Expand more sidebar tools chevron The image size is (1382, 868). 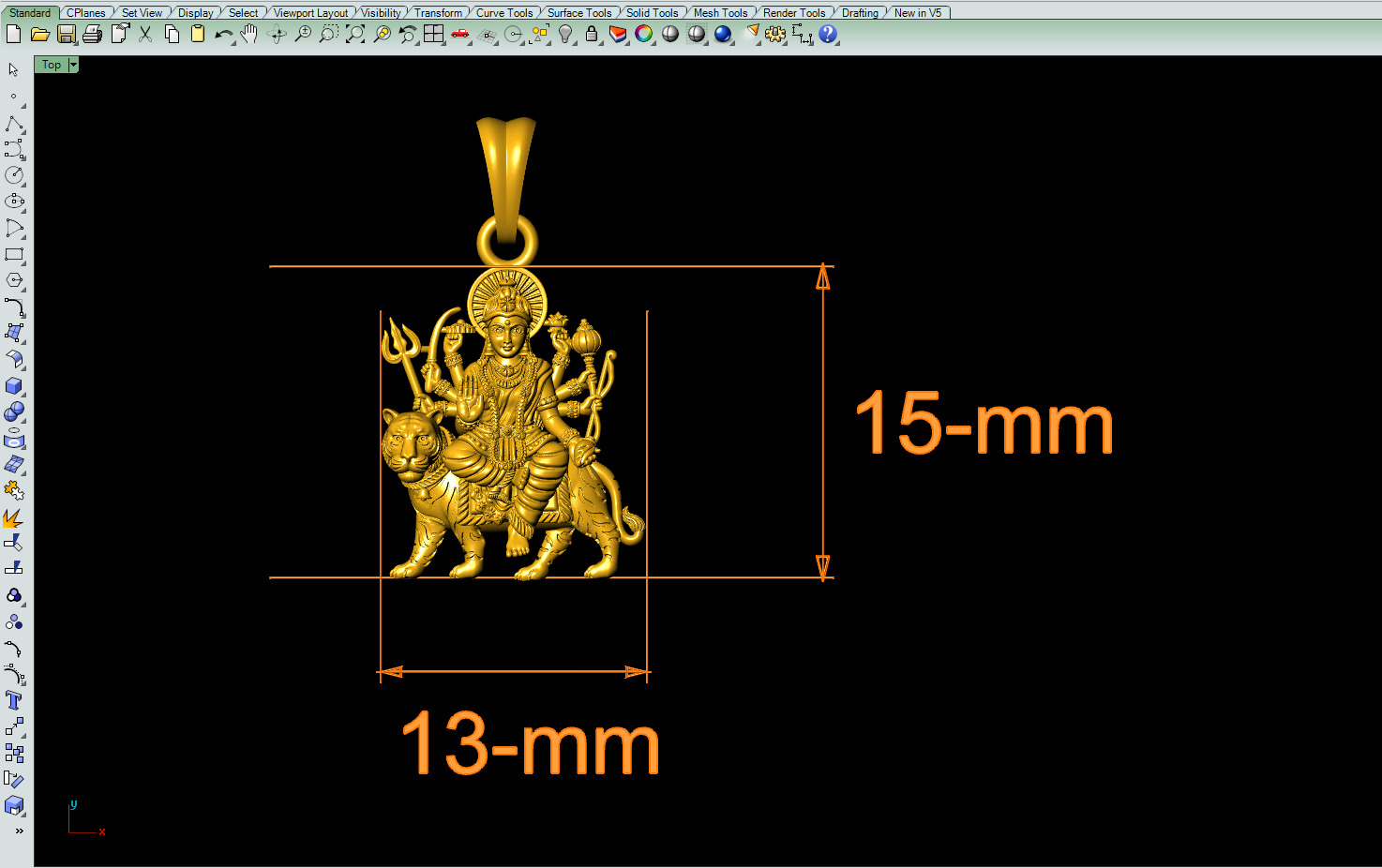(19, 831)
